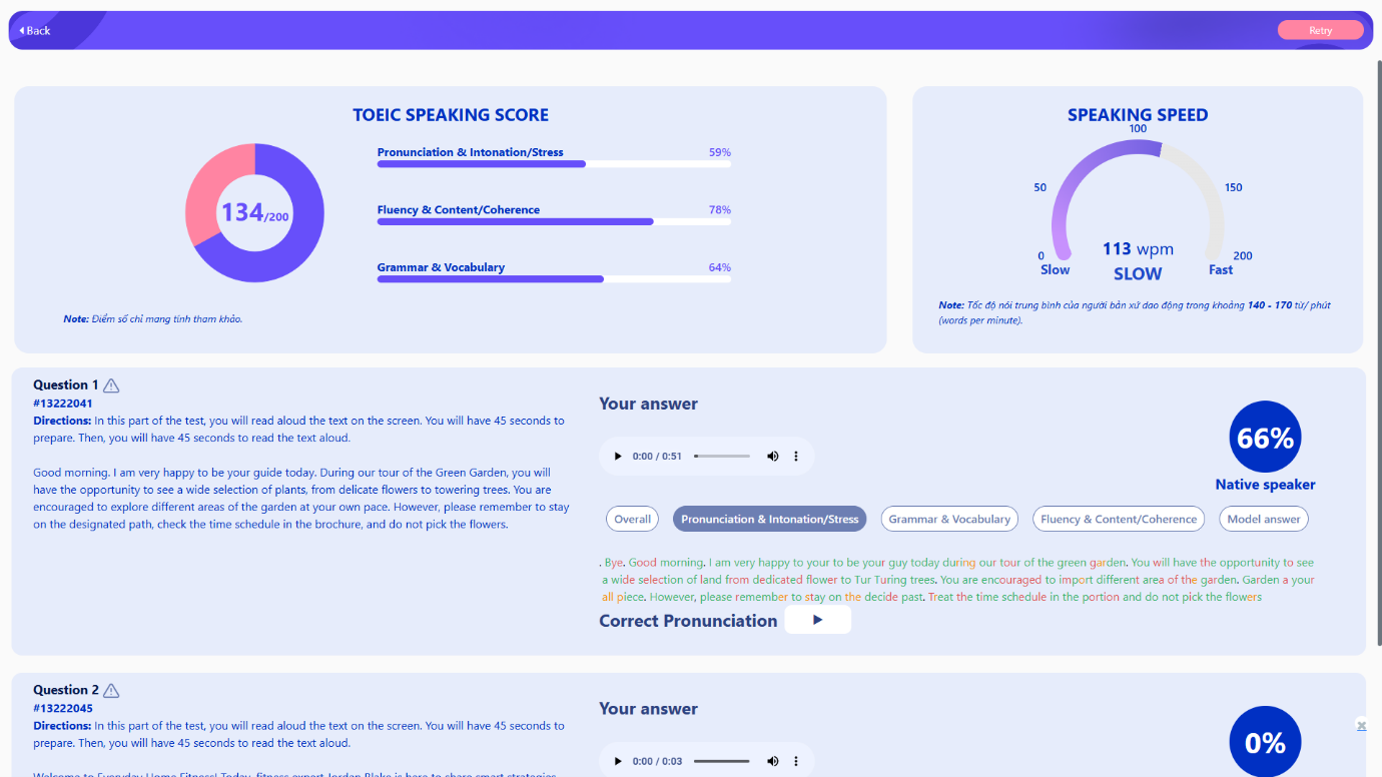Show the Fluency & Content/Coherence tab
Screen dimensions: 1382x777
point(1118,519)
